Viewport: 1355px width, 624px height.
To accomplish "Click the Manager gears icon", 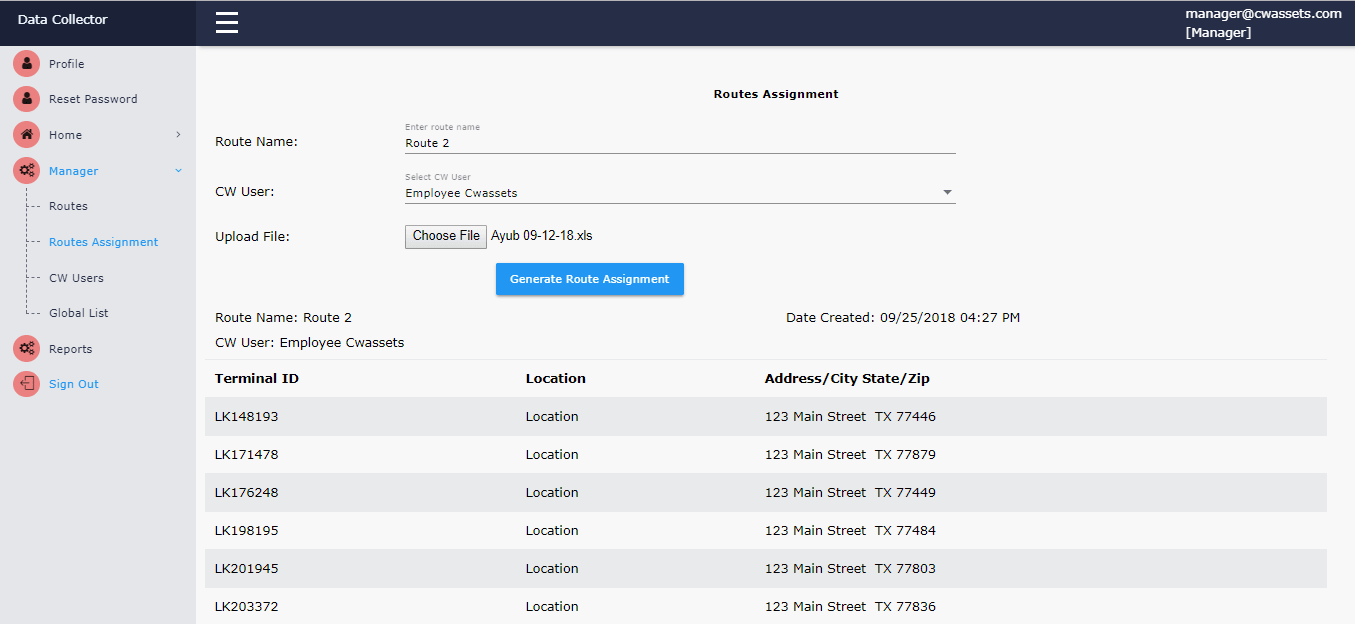I will [27, 171].
